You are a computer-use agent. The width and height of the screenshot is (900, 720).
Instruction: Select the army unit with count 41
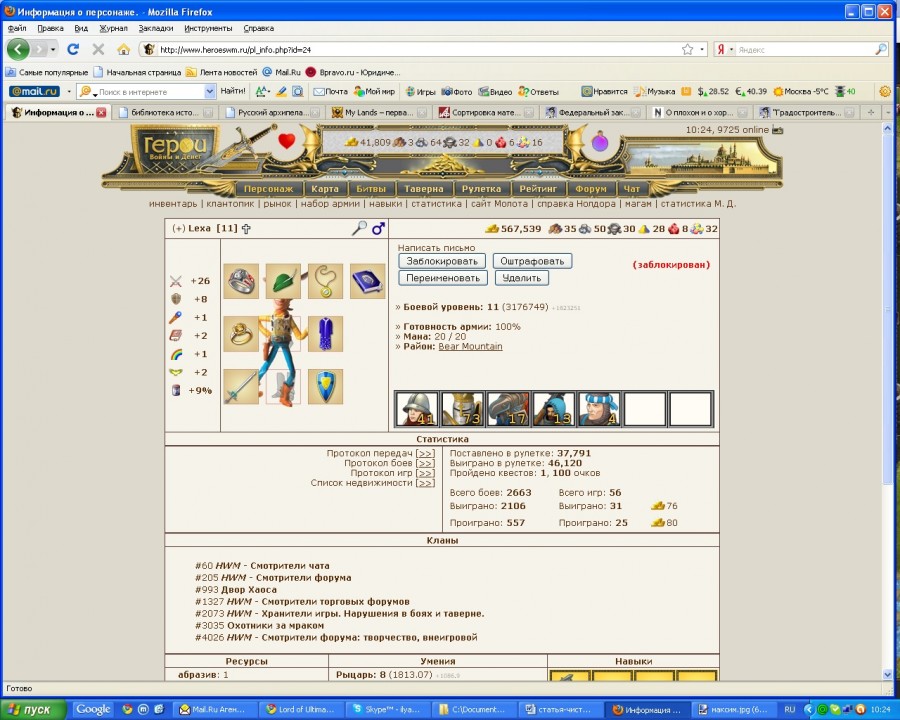tap(417, 409)
